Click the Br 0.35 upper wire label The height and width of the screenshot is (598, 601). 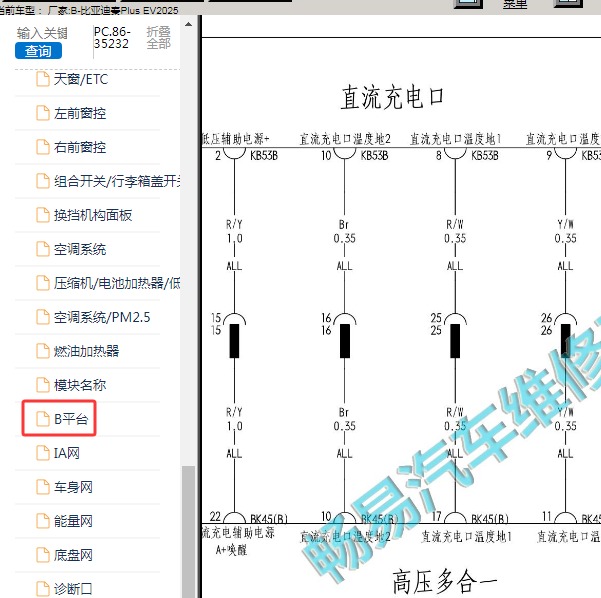coord(344,232)
